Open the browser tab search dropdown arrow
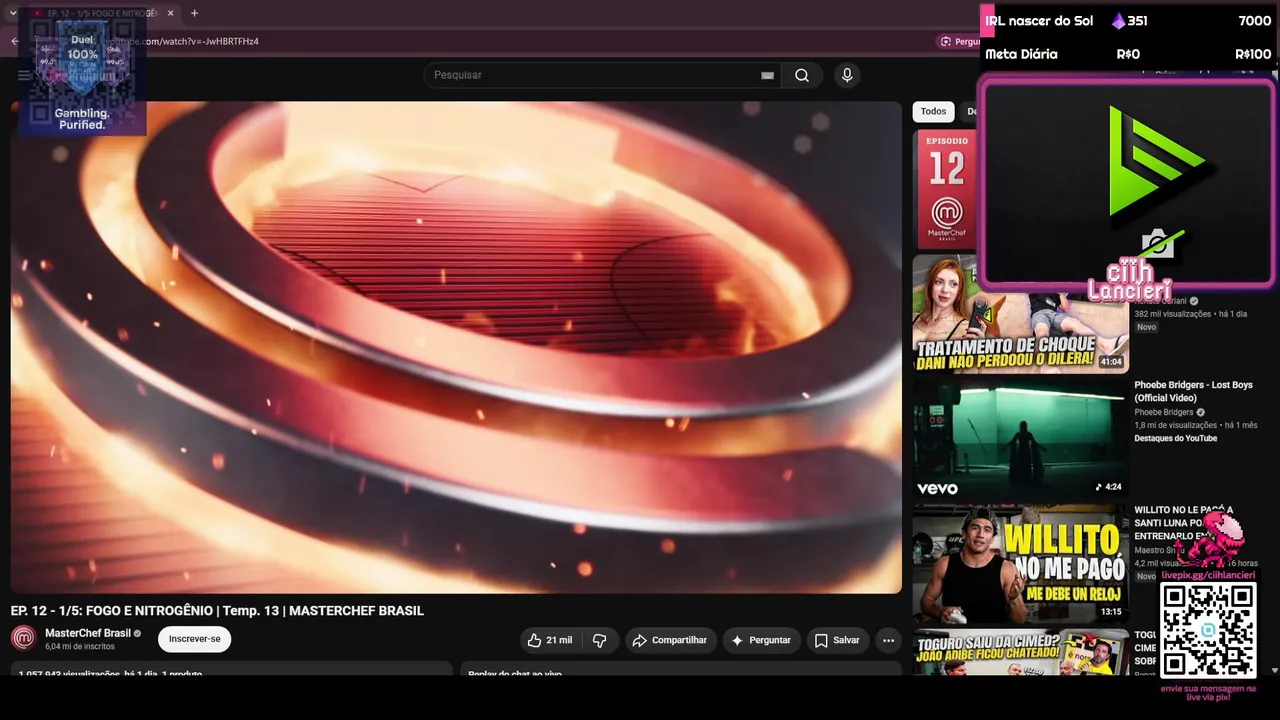The width and height of the screenshot is (1280, 720). [x=13, y=13]
